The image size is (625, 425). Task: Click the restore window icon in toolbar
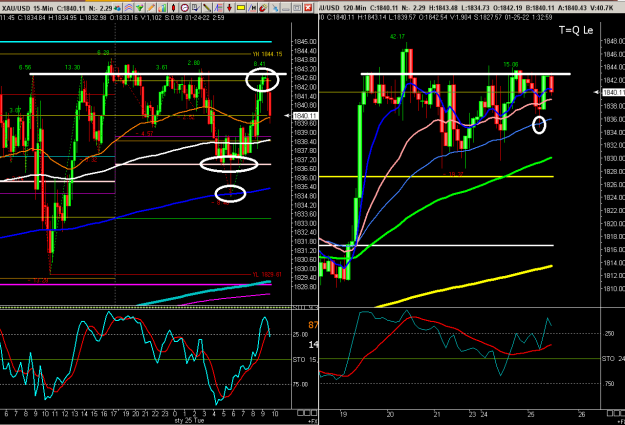[x=297, y=8]
